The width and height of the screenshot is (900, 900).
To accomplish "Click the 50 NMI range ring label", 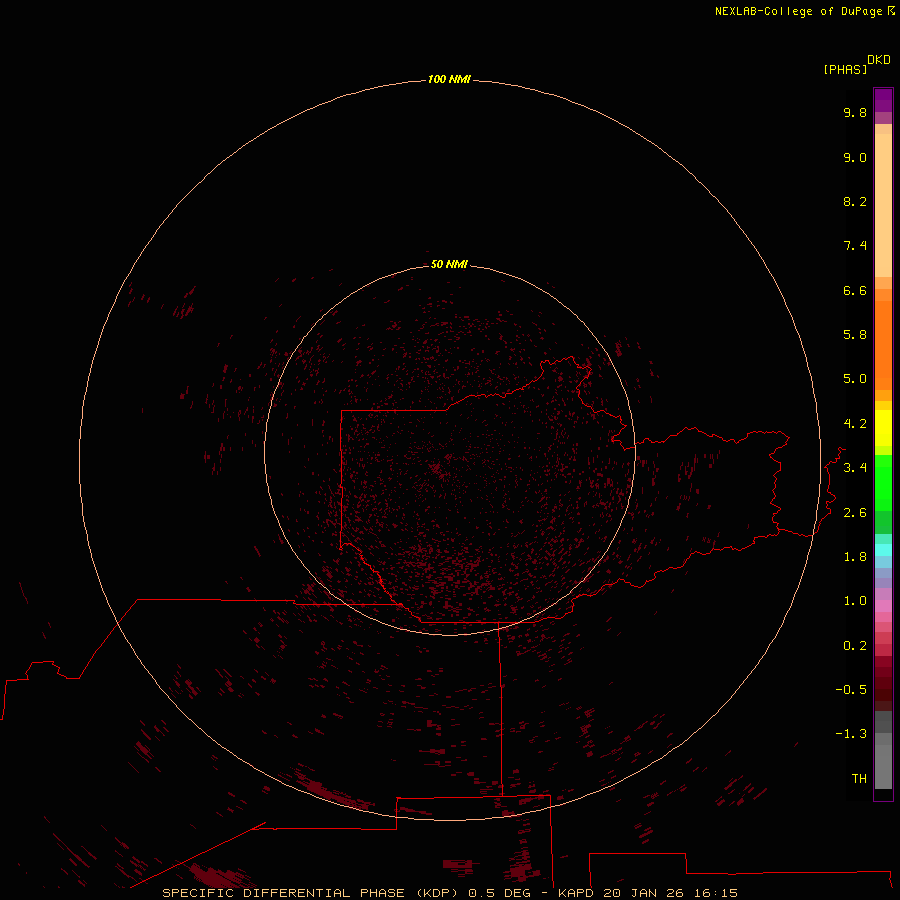I will pos(449,264).
